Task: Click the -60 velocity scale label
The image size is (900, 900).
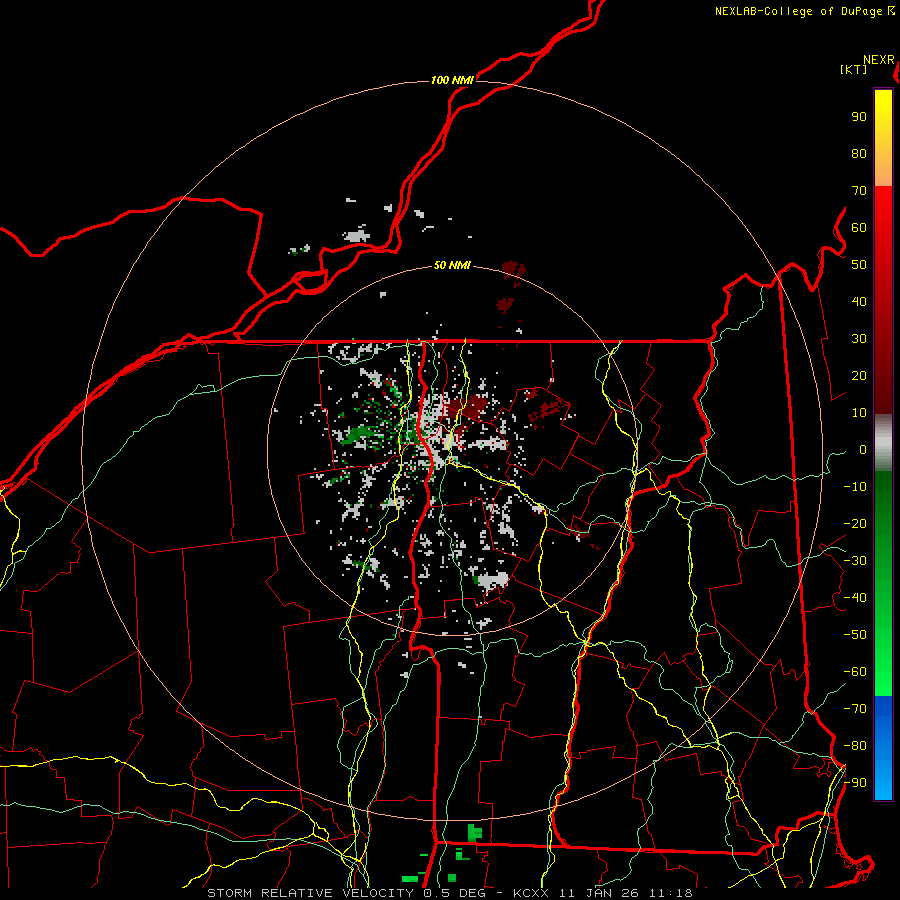Action: click(855, 672)
